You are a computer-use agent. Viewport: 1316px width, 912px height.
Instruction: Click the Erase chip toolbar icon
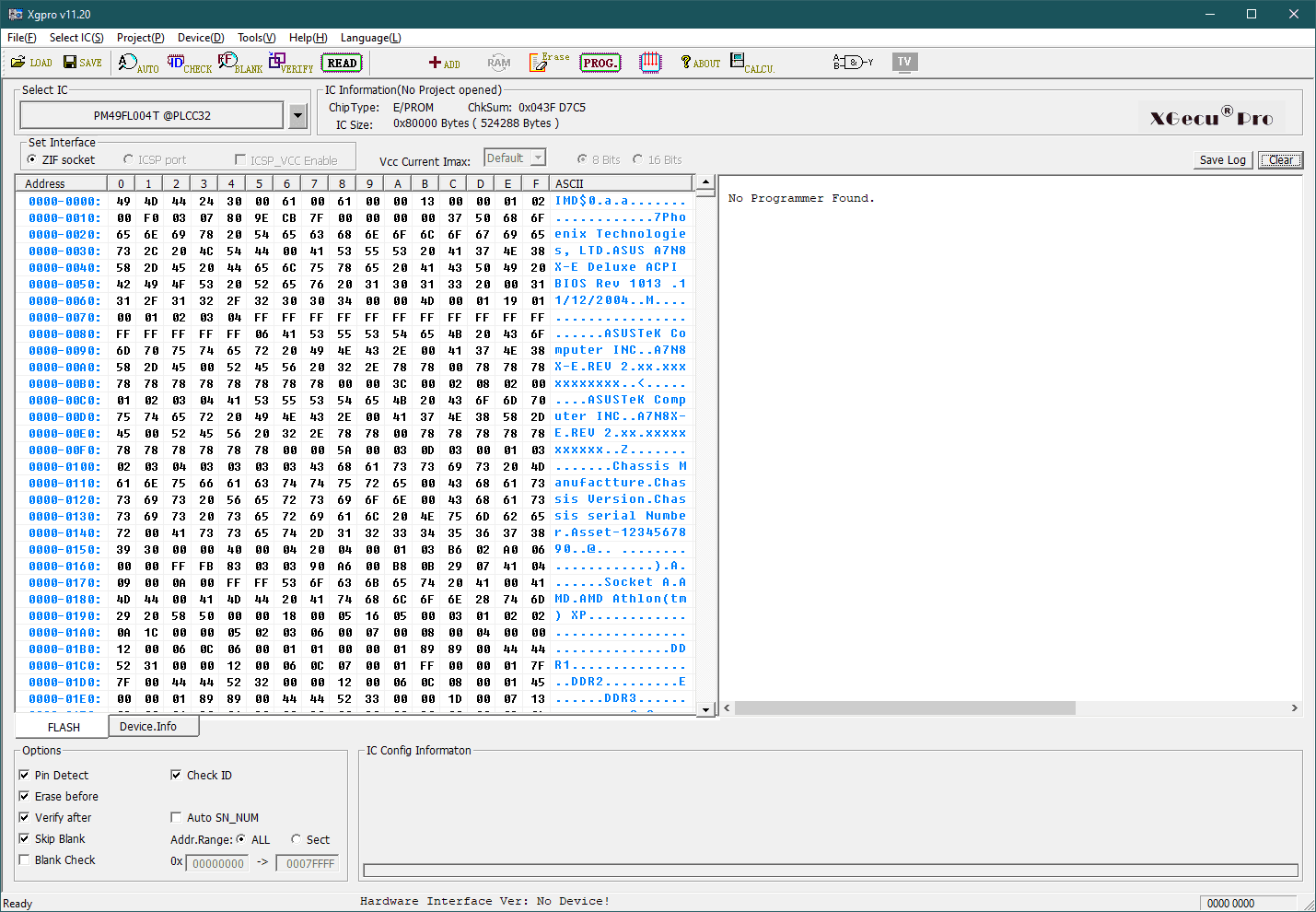(x=549, y=63)
